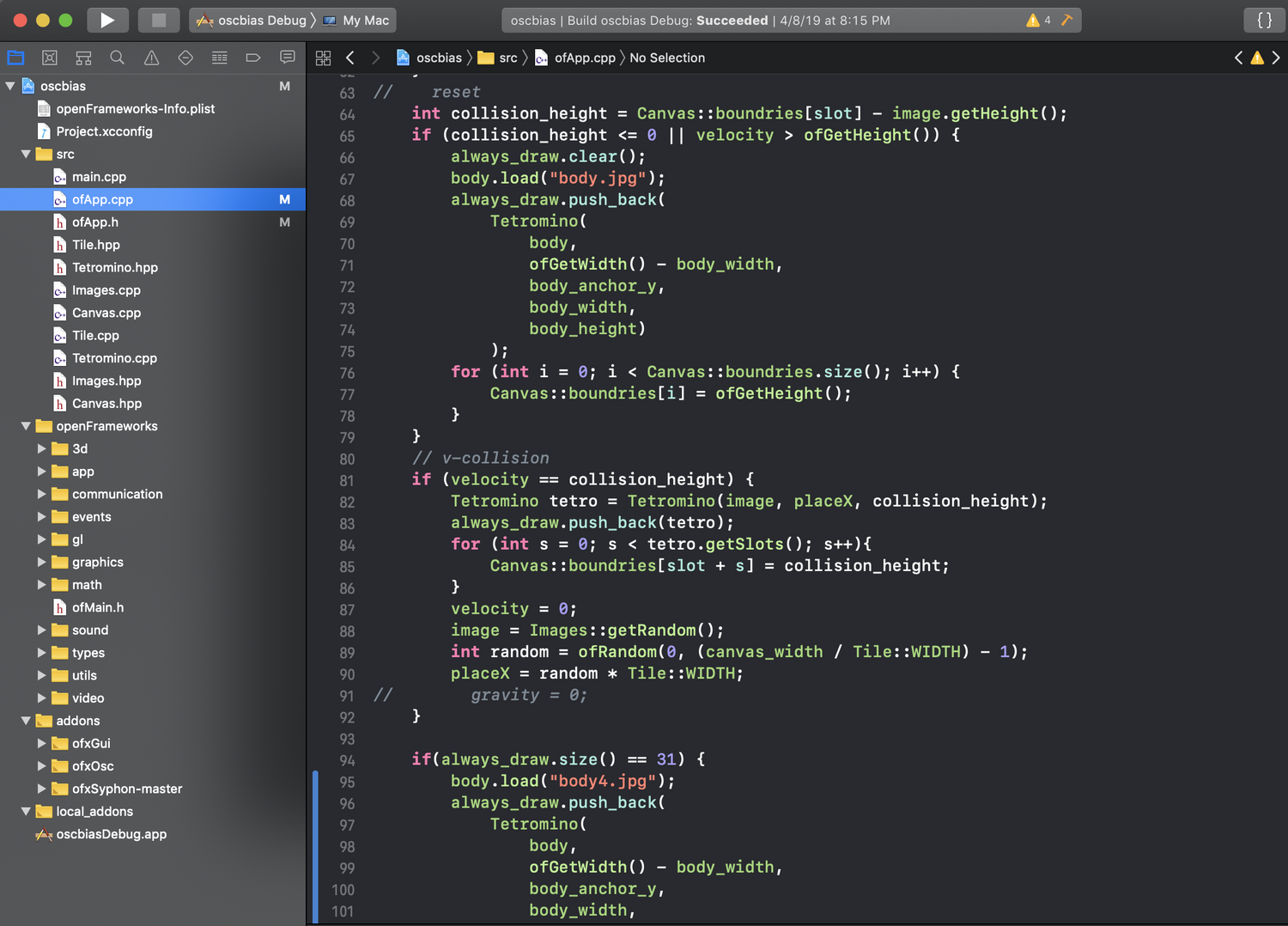Jump to previous issue arrow
The height and width of the screenshot is (926, 1288).
(1238, 58)
